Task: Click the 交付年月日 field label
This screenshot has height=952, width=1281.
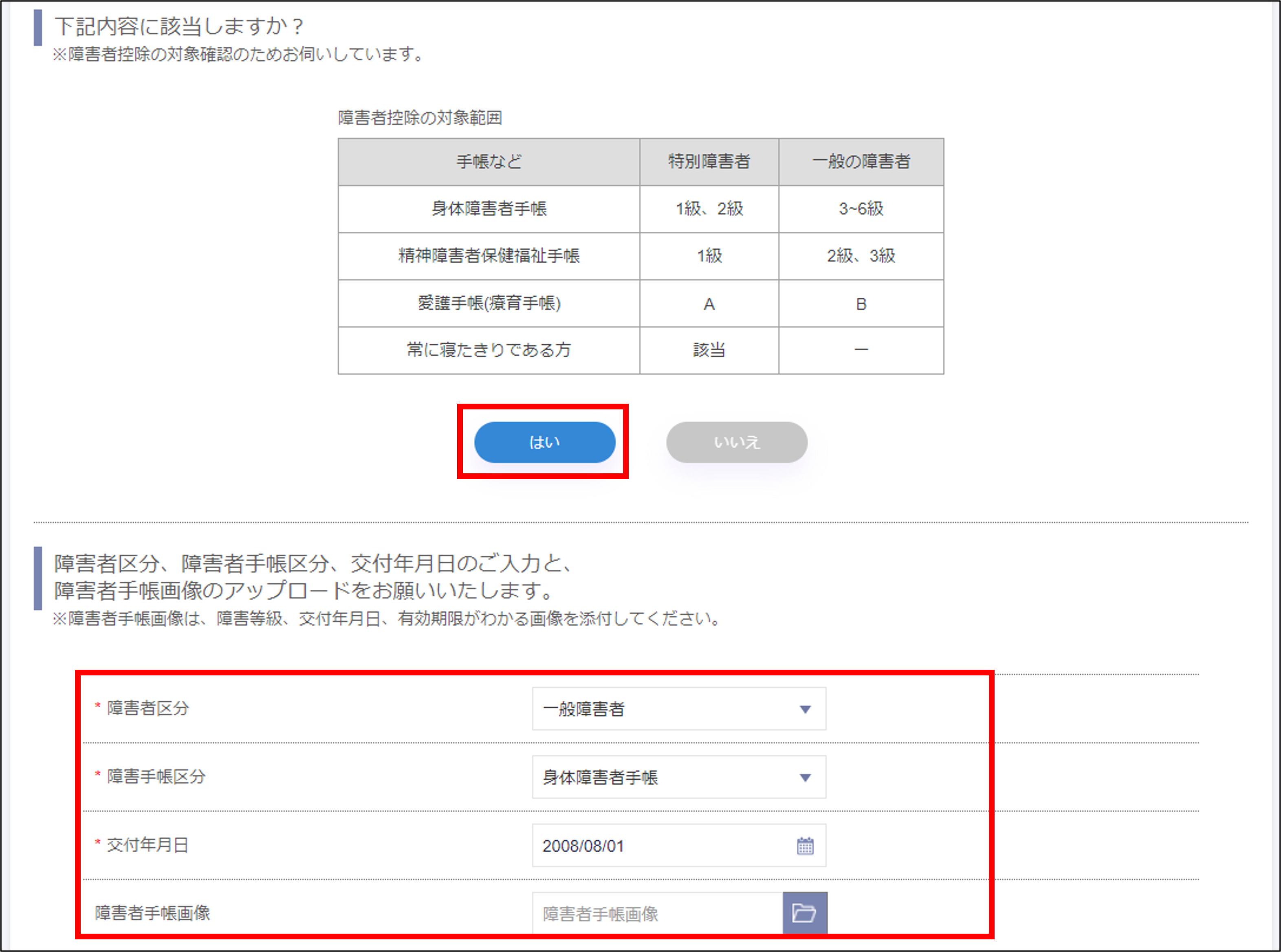Action: pos(147,845)
